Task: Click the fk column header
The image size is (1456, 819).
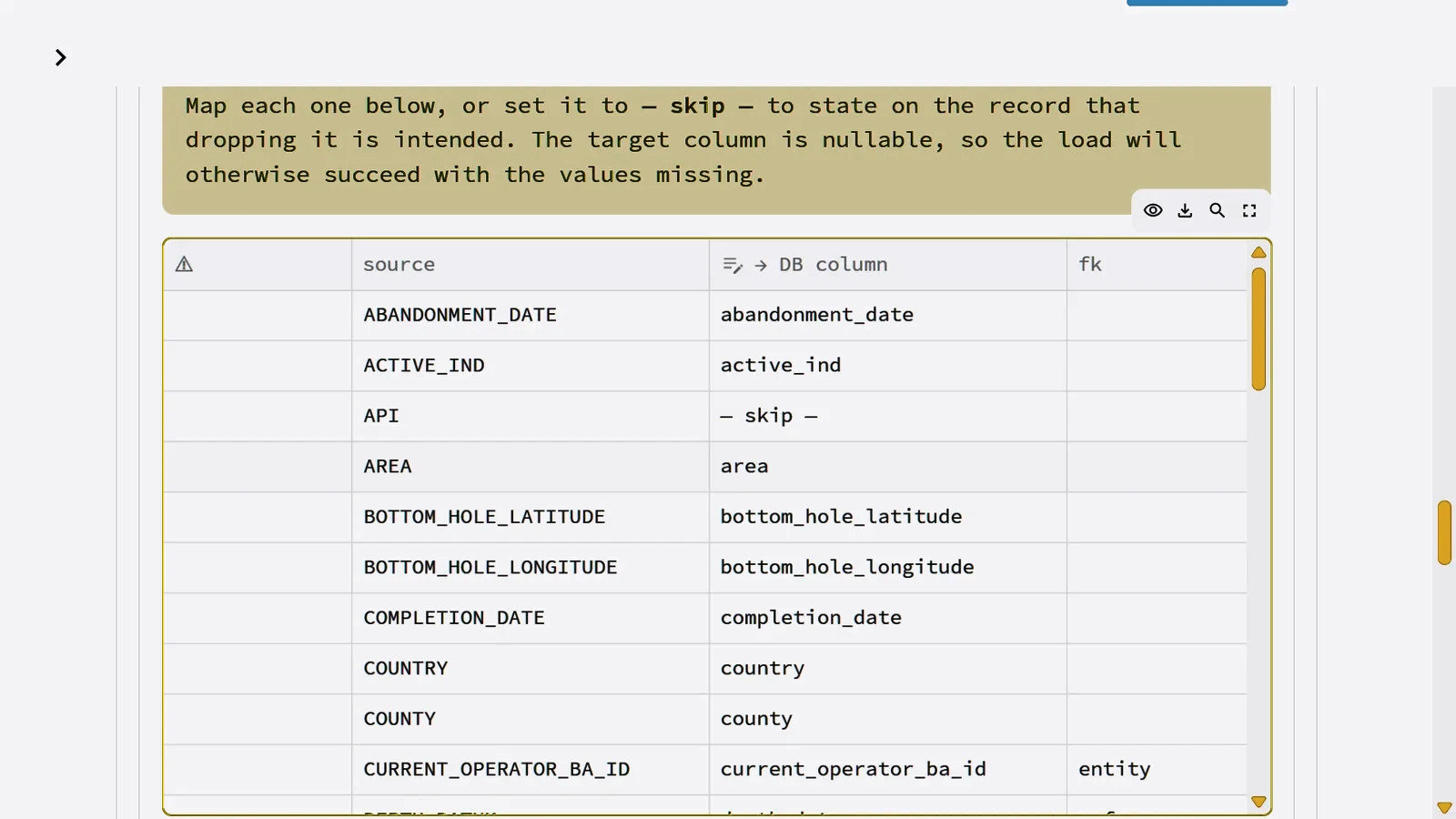Action: pos(1157,265)
